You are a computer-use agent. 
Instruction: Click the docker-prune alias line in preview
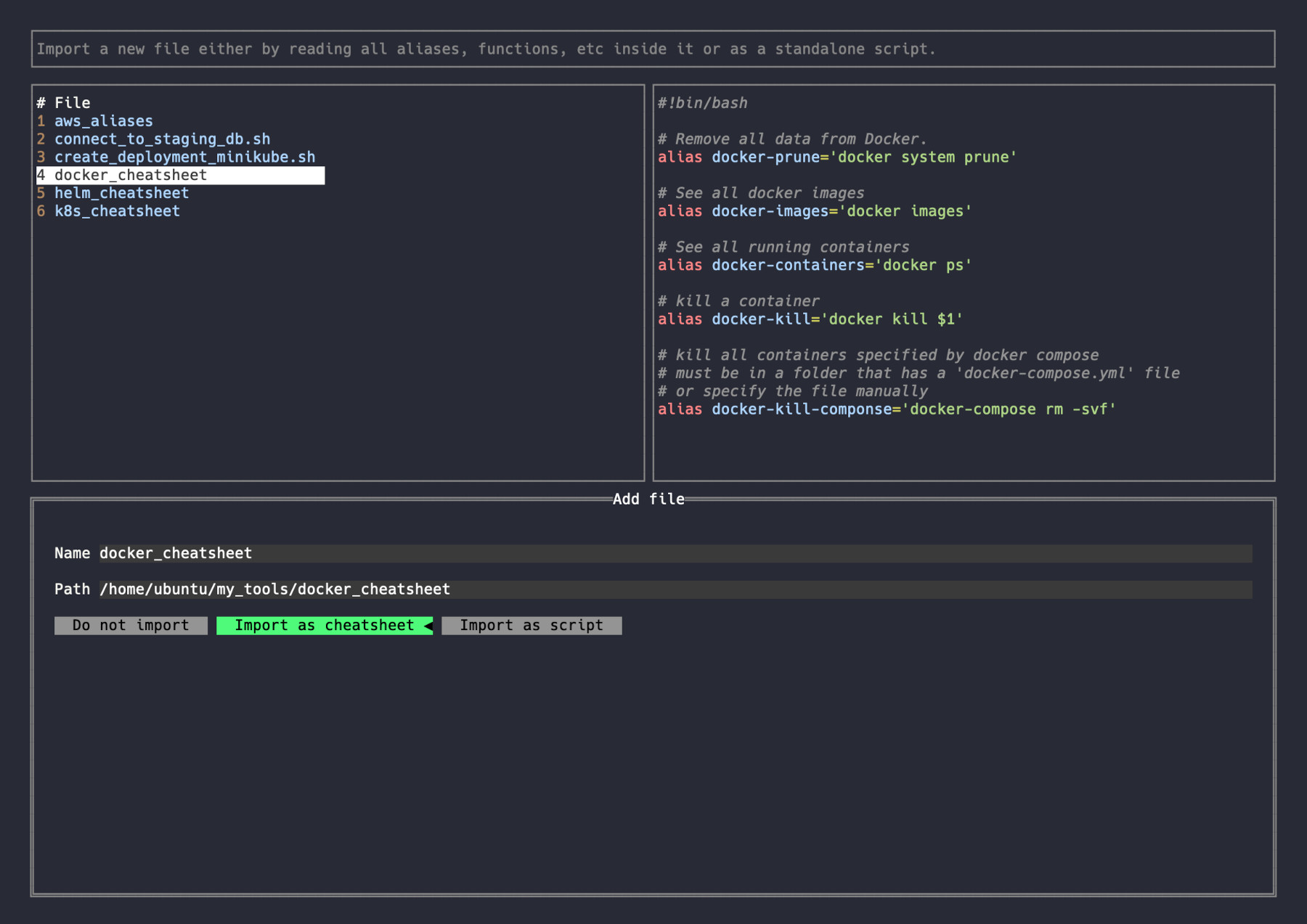(x=836, y=158)
